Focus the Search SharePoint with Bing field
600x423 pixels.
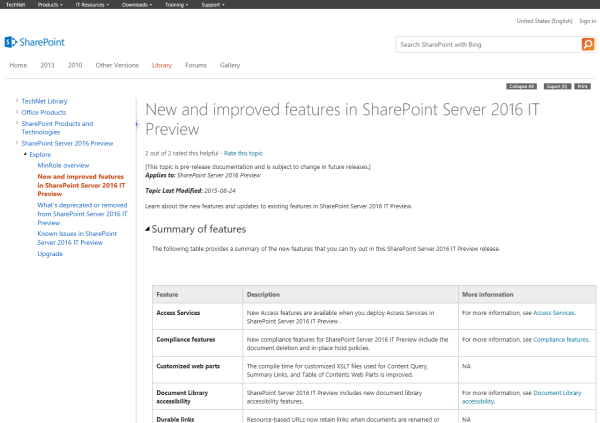pos(487,44)
